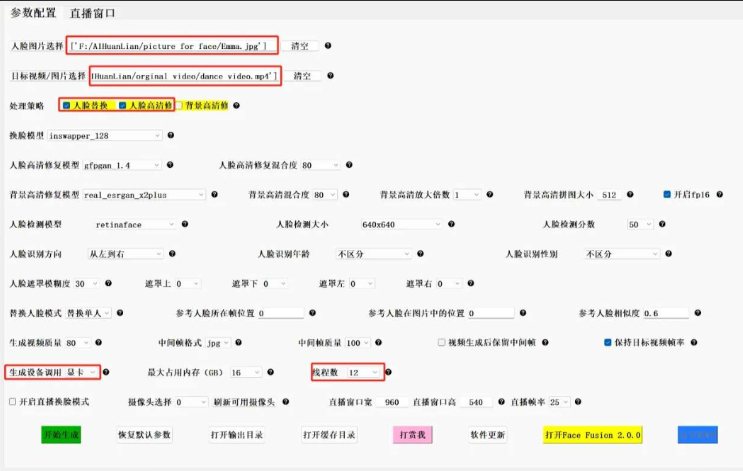
Task: Toggle the 开启fp16 checkbox
Action: pos(667,194)
